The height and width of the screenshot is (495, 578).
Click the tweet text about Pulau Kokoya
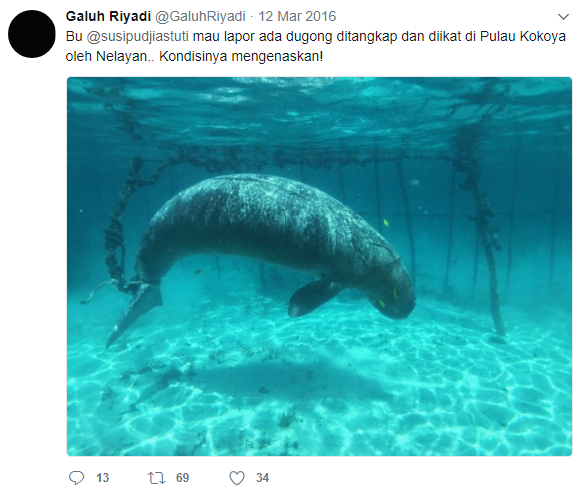coord(316,46)
